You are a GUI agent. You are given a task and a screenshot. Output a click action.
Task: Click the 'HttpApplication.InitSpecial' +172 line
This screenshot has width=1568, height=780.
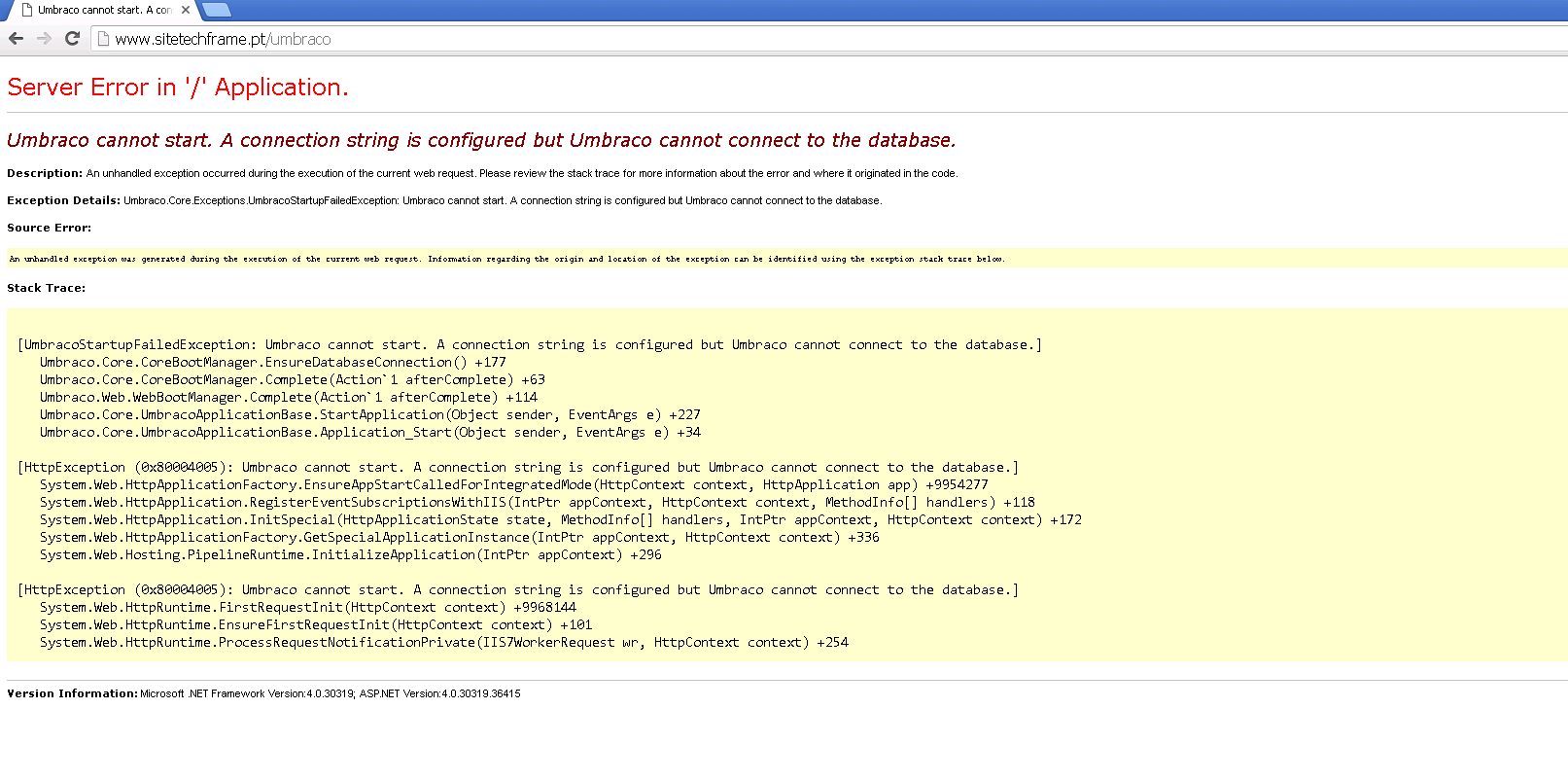[x=561, y=520]
